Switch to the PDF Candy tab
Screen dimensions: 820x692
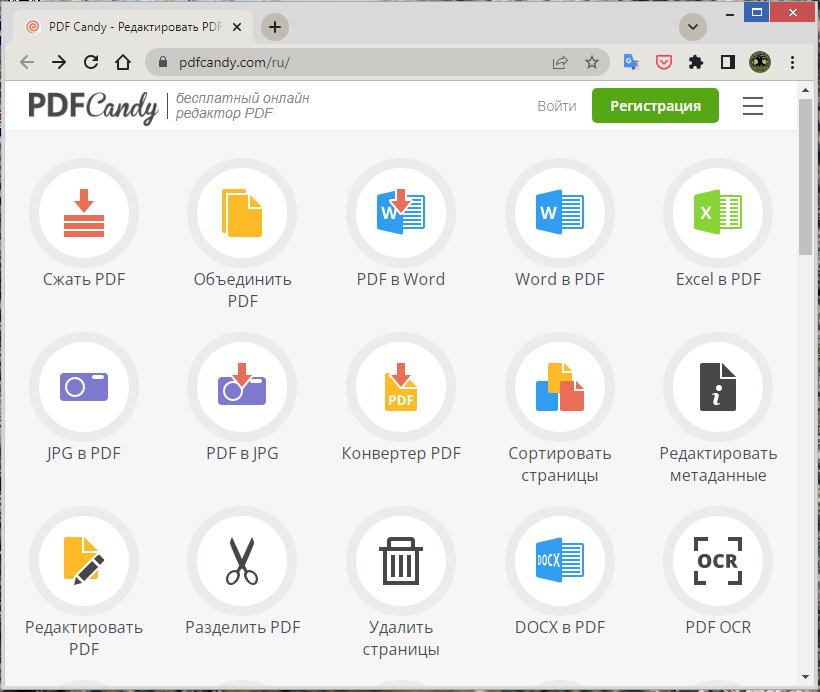[x=131, y=27]
